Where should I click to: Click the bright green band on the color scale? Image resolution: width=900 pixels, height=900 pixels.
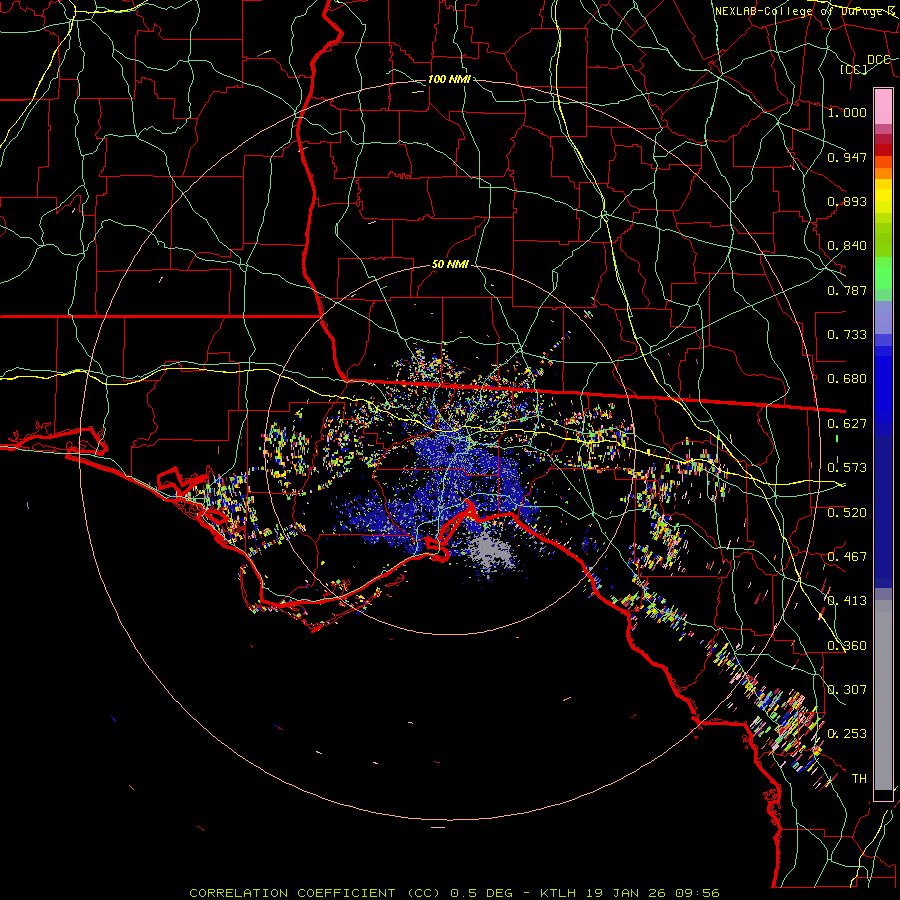(x=883, y=274)
